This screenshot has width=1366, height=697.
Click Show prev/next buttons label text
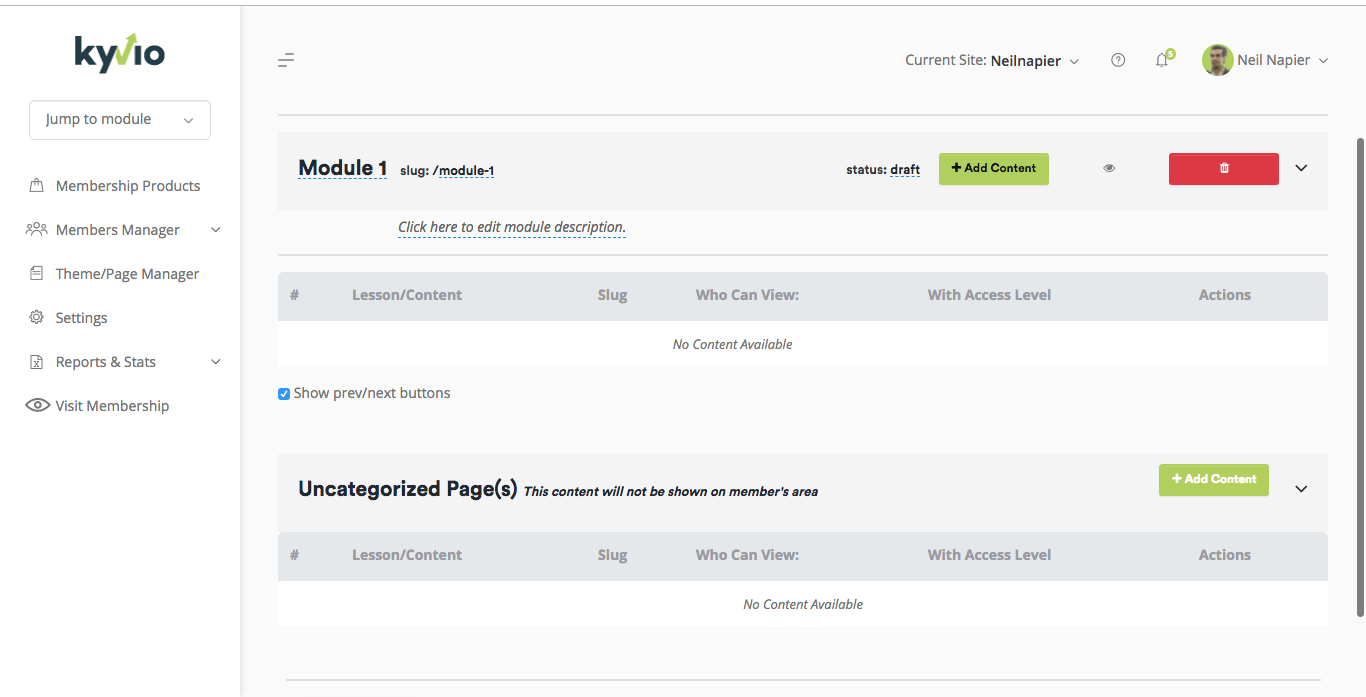tap(372, 393)
